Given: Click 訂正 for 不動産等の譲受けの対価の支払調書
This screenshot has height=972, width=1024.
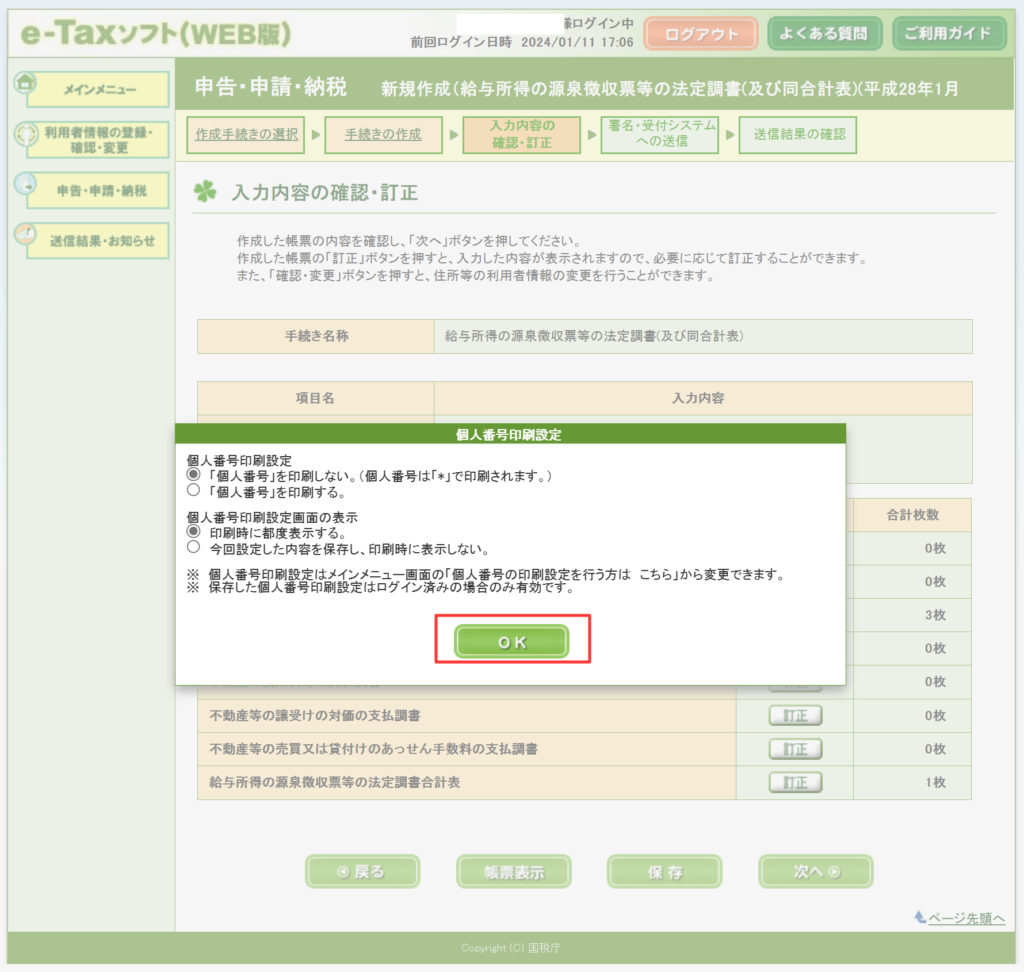Looking at the screenshot, I should [795, 716].
